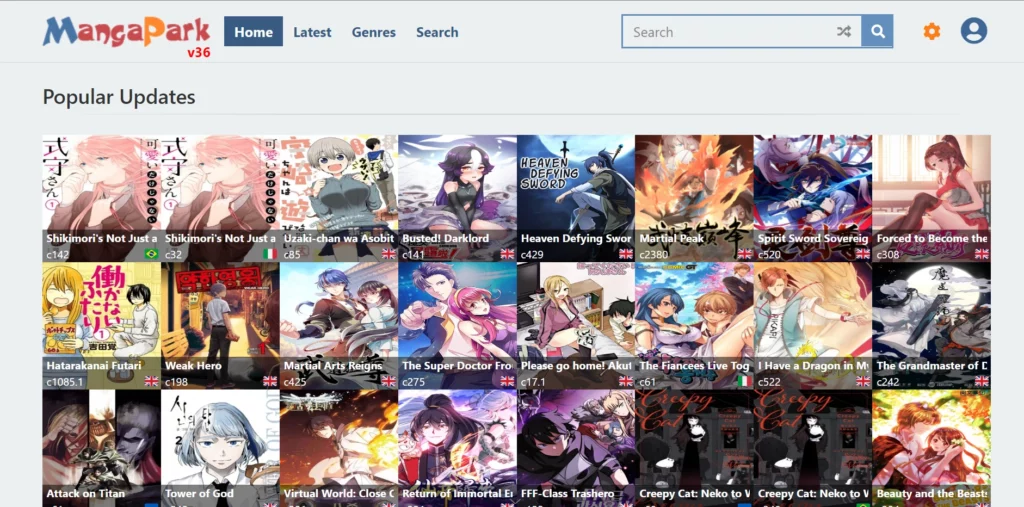Click UK flag on Martial Arts Reigns
The width and height of the screenshot is (1024, 507).
tap(389, 381)
